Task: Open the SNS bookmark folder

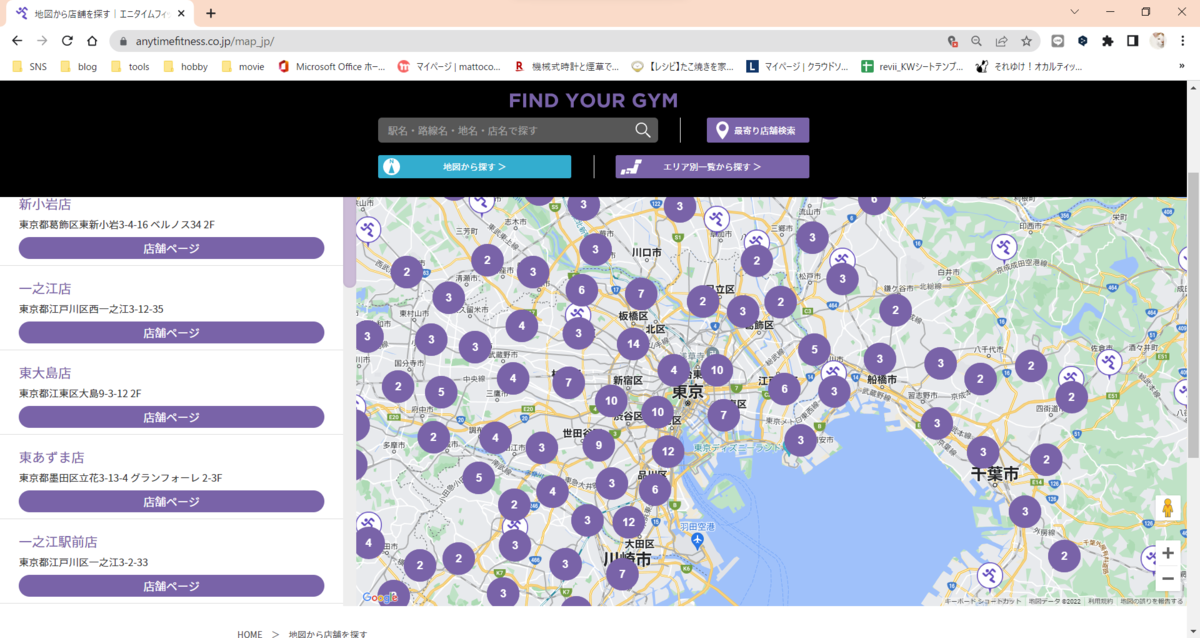Action: 28,67
